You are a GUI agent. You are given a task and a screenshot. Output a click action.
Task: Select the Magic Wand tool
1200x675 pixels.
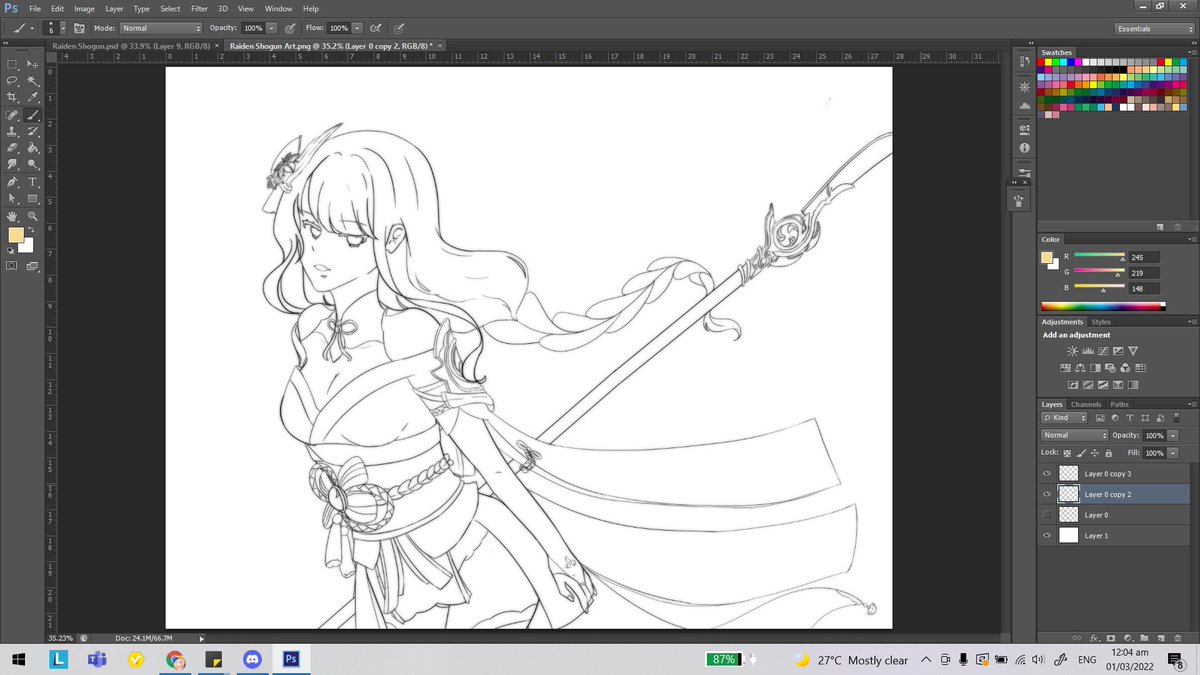point(33,81)
